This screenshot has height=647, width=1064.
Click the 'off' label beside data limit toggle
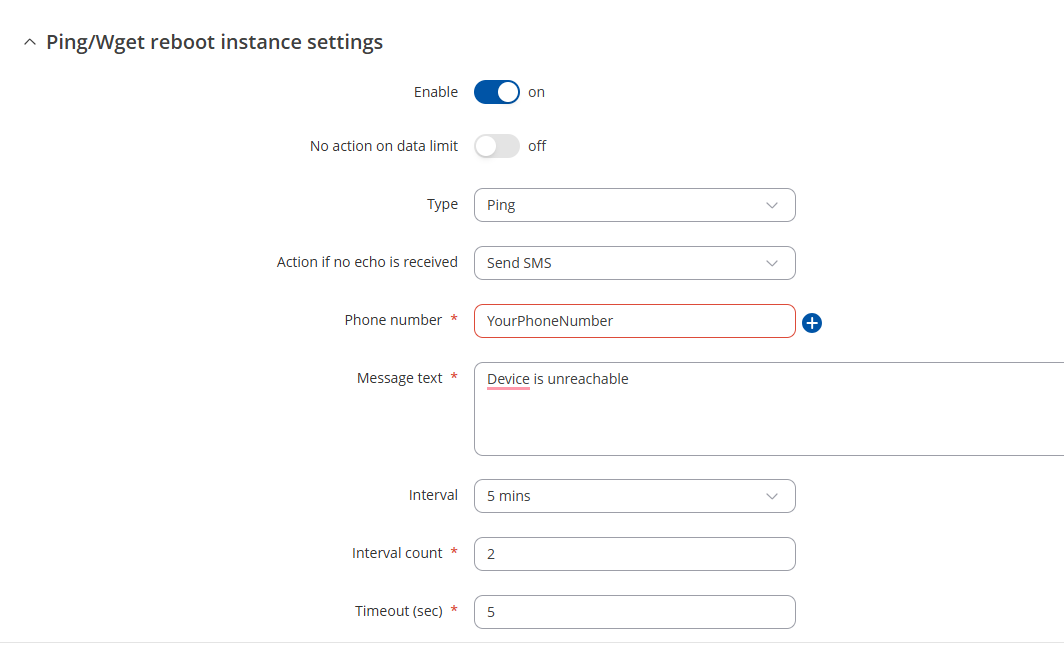(537, 146)
